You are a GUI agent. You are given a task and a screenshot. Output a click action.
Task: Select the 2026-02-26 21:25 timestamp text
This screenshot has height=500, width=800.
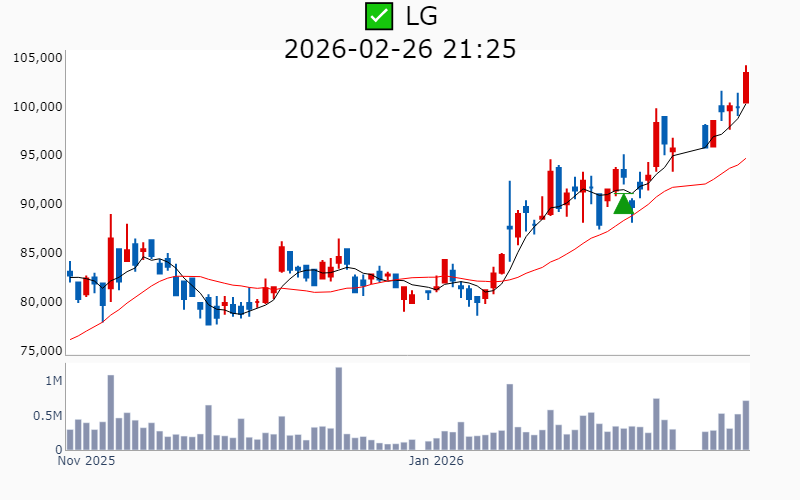coord(400,48)
